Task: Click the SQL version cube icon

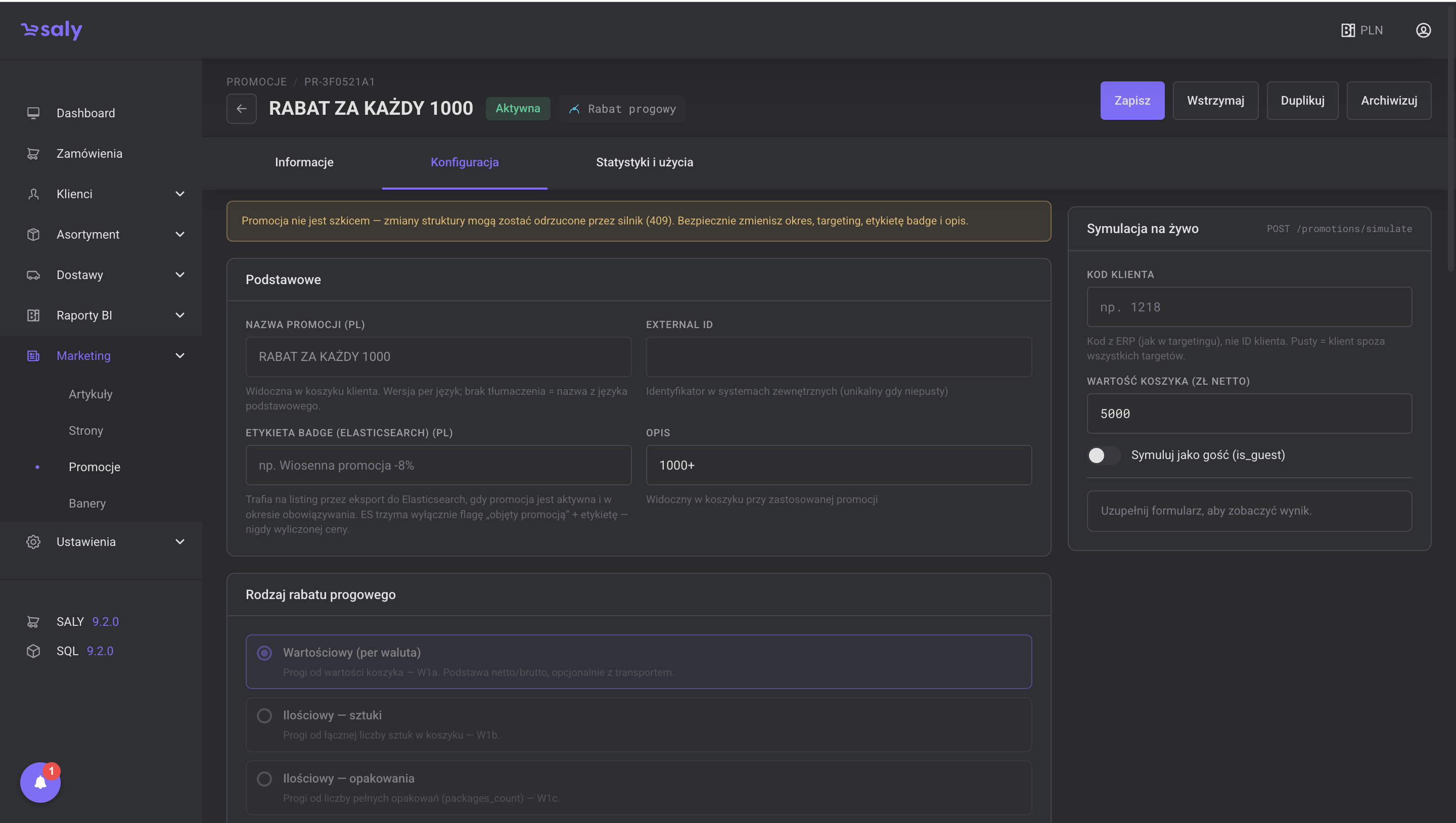Action: click(33, 651)
